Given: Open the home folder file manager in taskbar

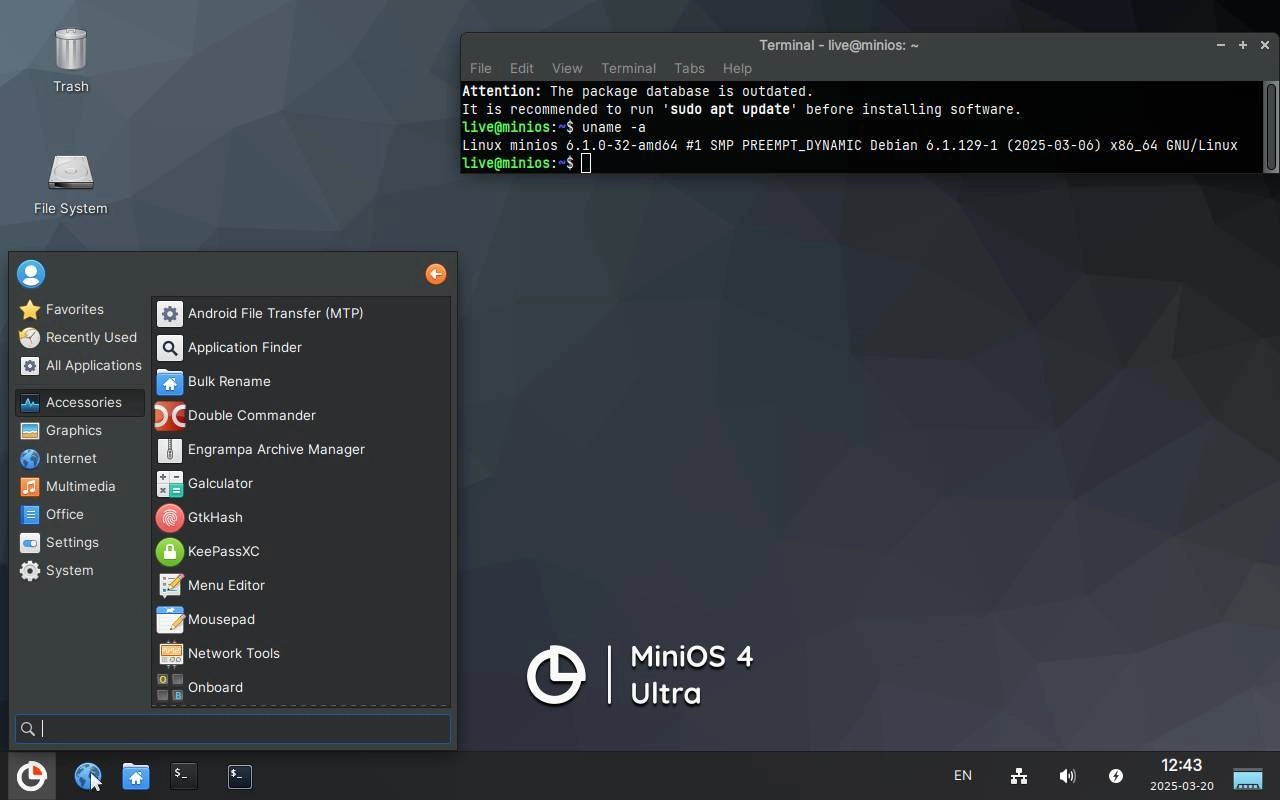Looking at the screenshot, I should click(x=136, y=776).
